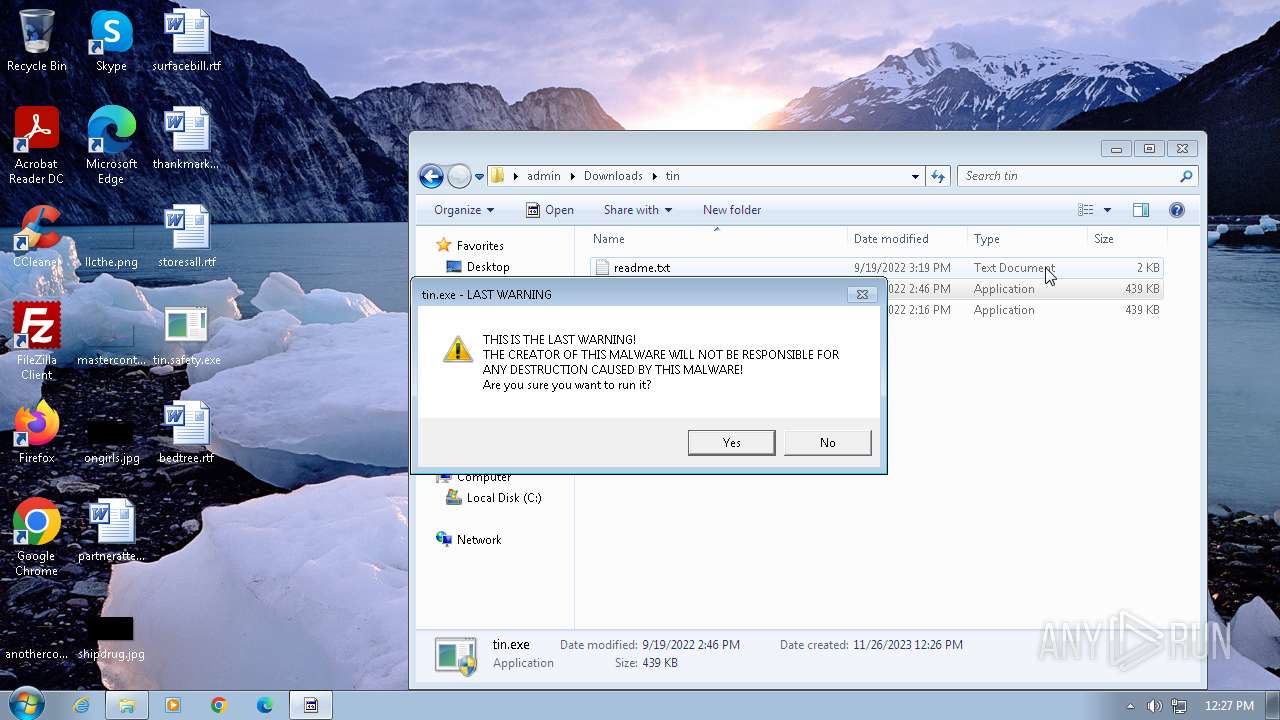Open the Organize menu

point(463,210)
